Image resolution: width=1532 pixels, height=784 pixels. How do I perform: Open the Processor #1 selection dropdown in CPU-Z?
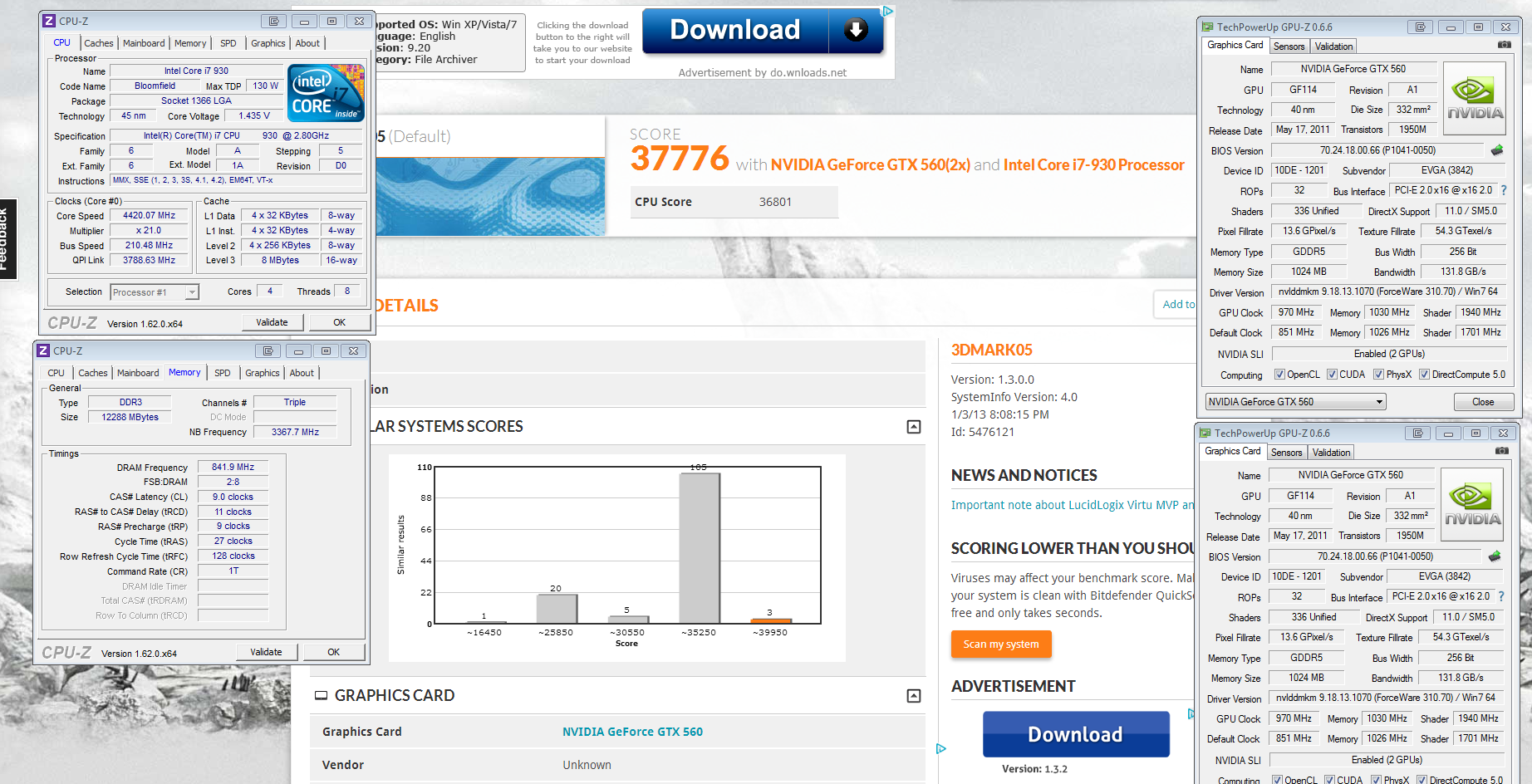[x=155, y=292]
